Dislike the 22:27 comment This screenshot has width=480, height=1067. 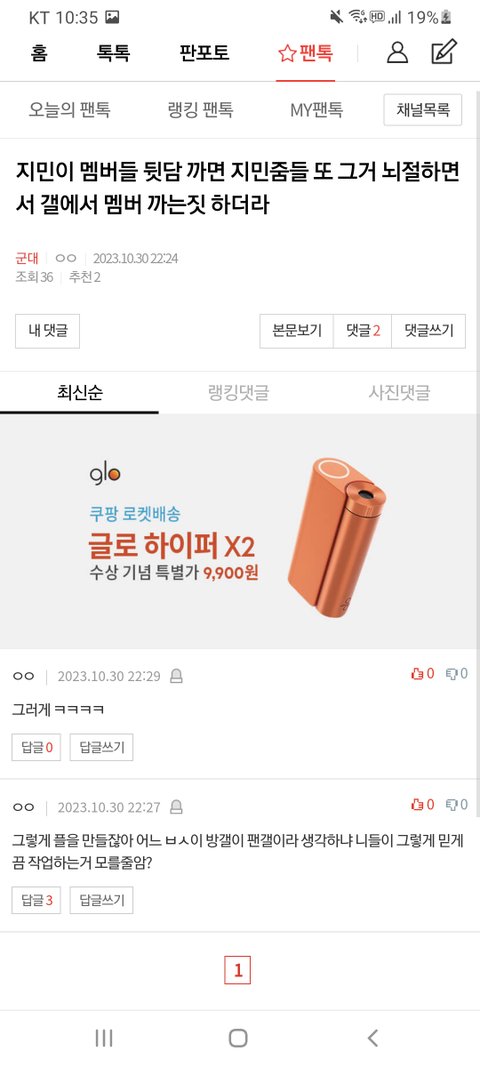(x=456, y=804)
